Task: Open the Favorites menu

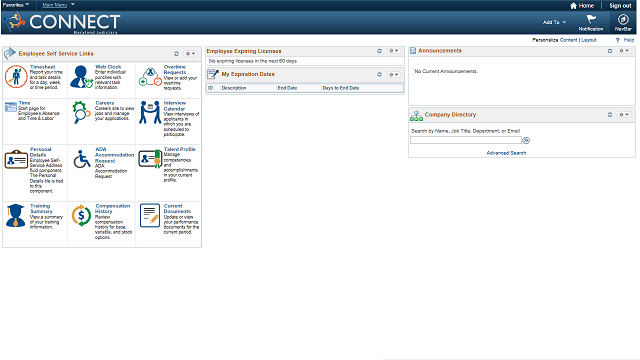Action: pos(16,5)
